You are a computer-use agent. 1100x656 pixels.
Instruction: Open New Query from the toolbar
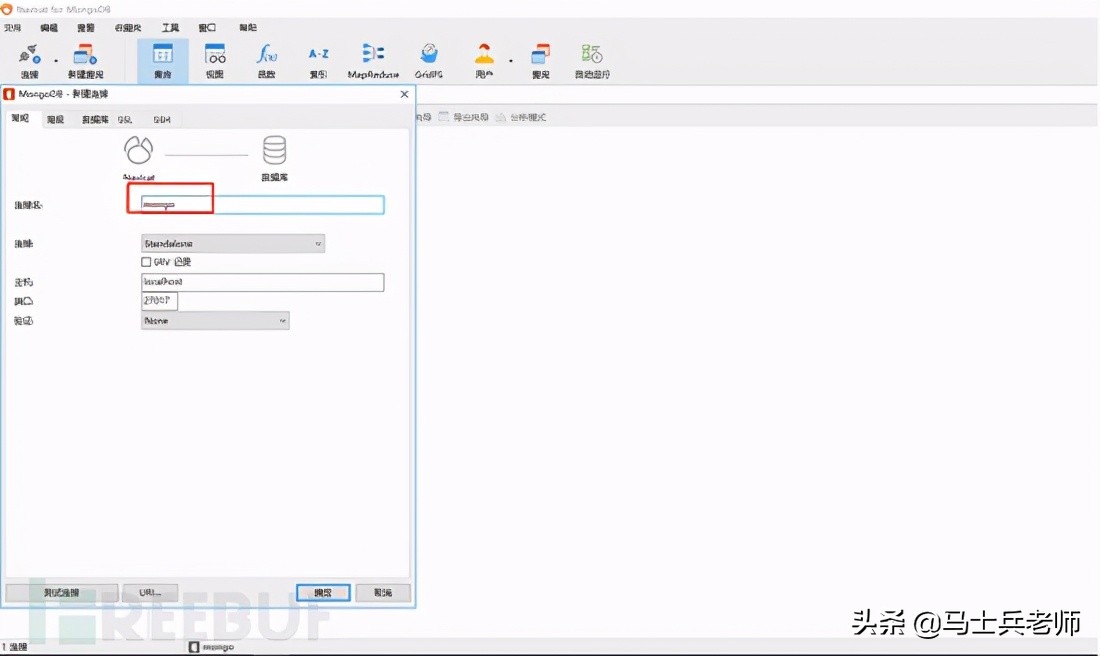pos(86,61)
